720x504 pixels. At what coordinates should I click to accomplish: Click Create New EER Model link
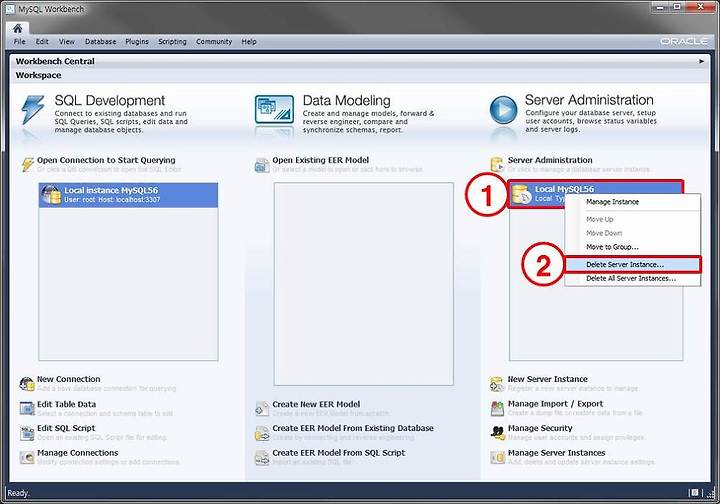coord(316,404)
